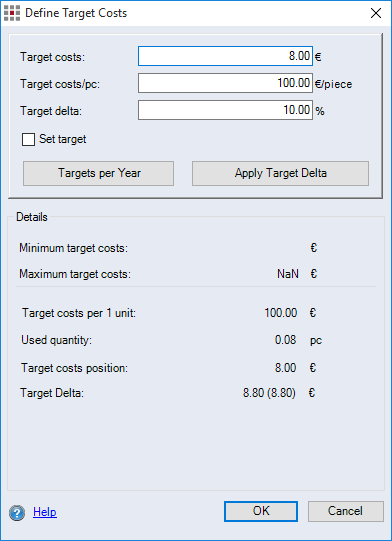Click the pc unit beside used quantity
The height and width of the screenshot is (541, 392).
pos(316,341)
